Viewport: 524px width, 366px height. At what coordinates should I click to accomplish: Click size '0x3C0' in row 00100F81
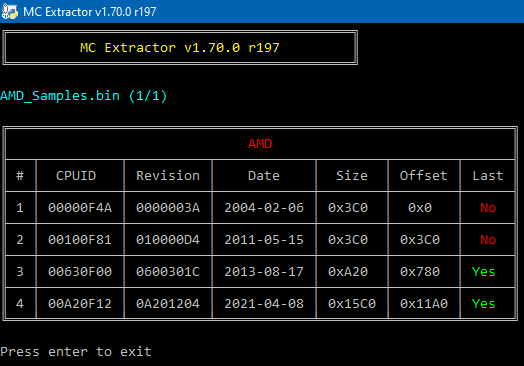coord(348,240)
